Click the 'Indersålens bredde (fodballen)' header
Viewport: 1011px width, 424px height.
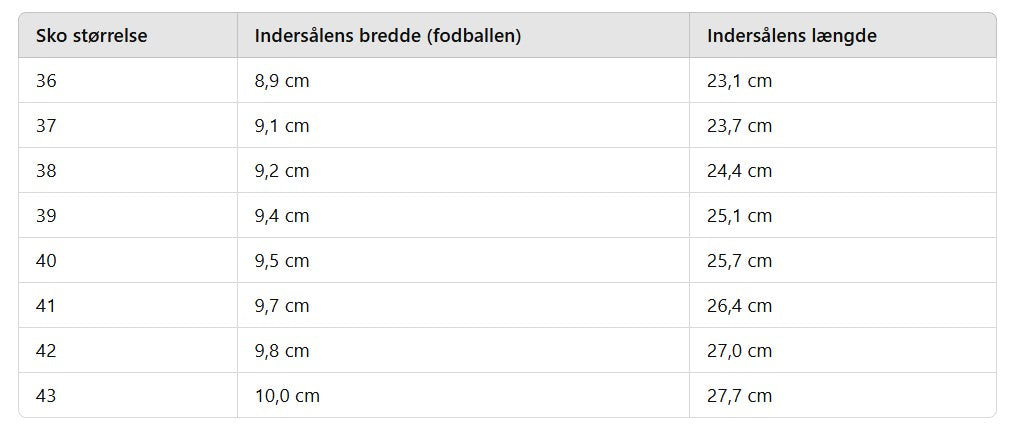coord(388,36)
